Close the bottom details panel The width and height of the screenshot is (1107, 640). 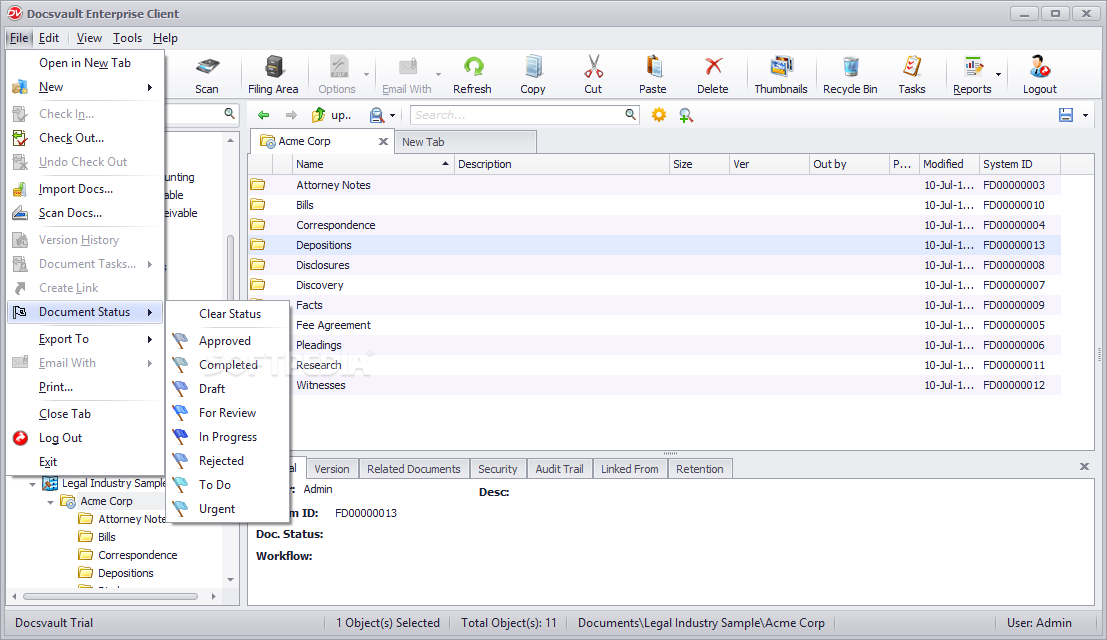(1084, 466)
